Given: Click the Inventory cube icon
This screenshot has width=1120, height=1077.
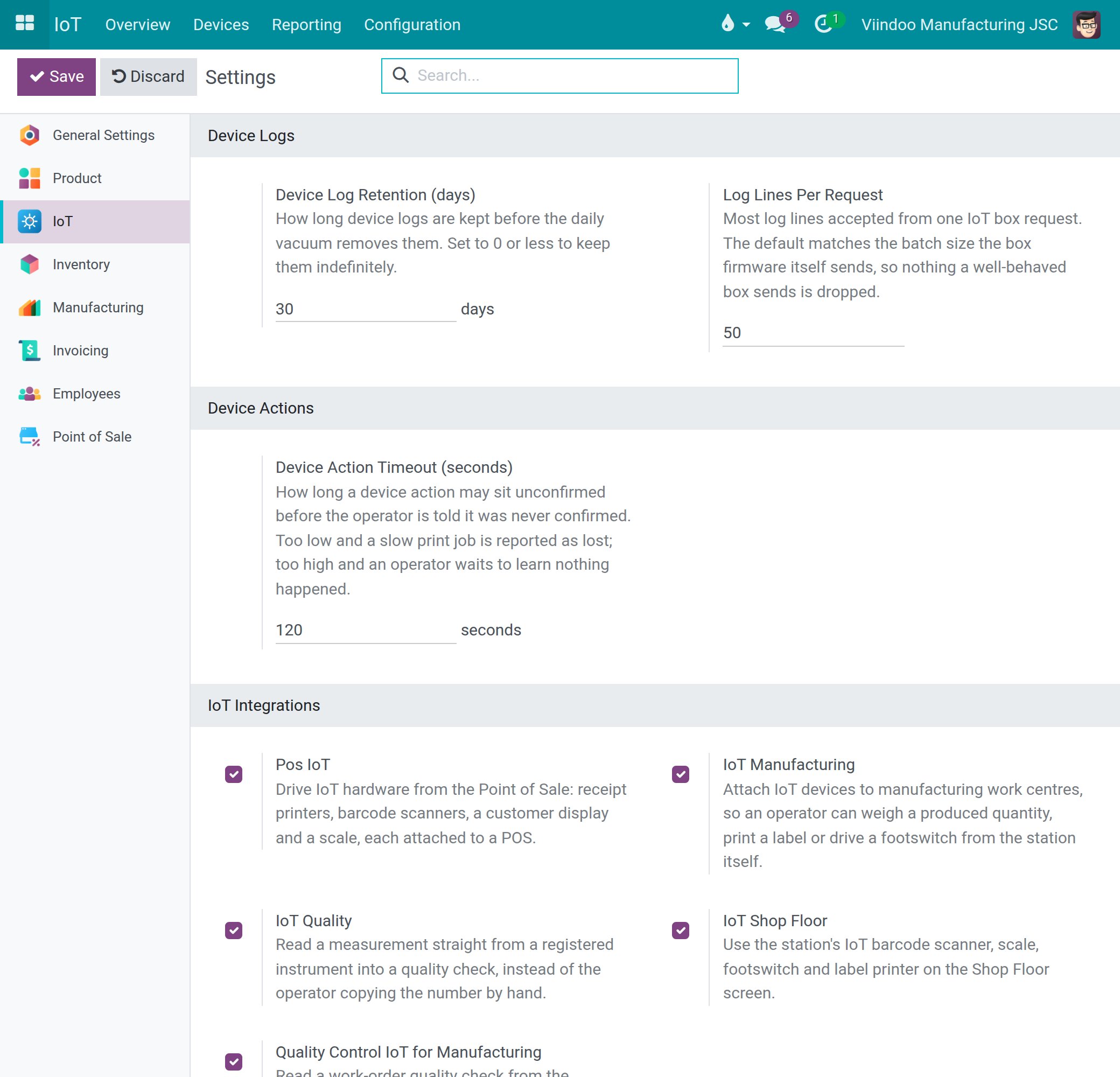Looking at the screenshot, I should coord(29,264).
